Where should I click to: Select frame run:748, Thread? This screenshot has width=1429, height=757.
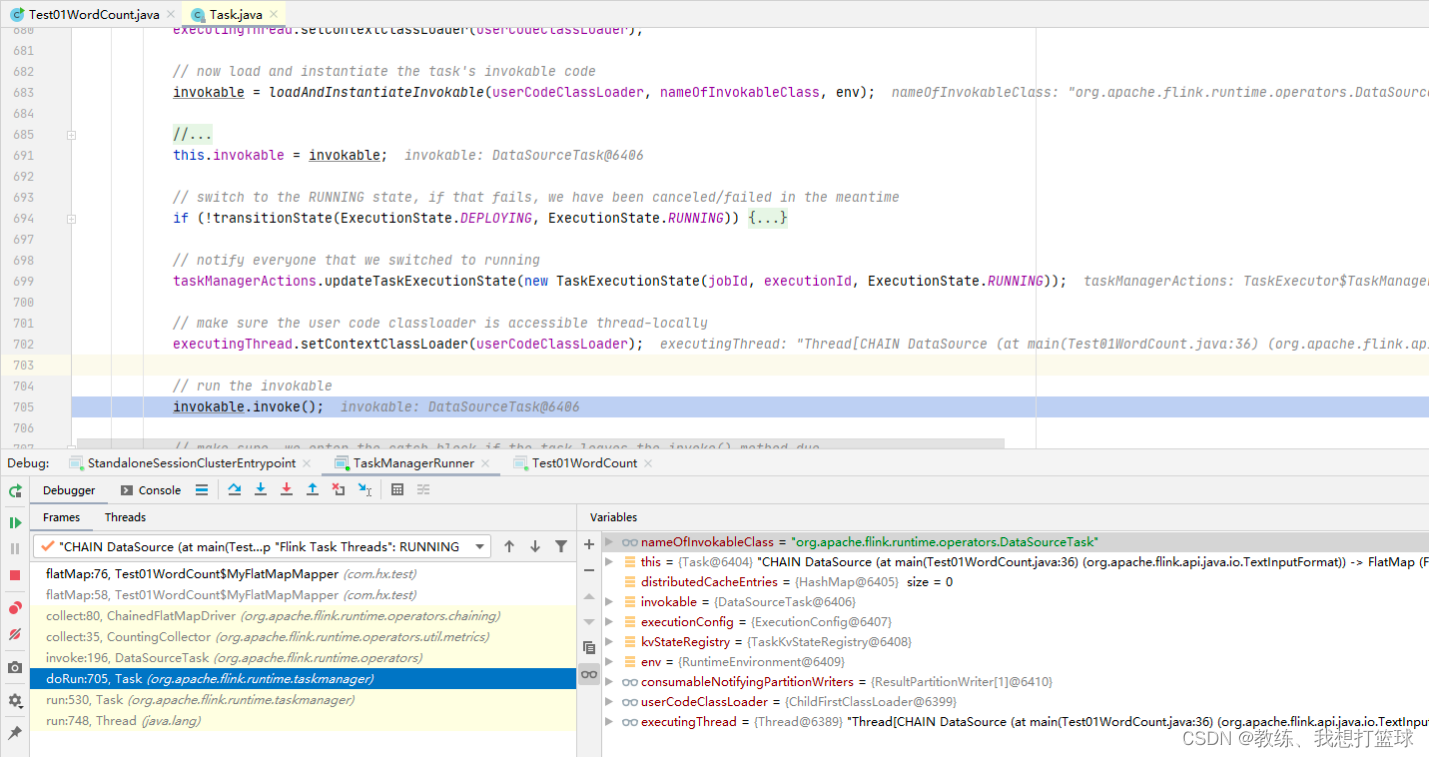[x=303, y=721]
